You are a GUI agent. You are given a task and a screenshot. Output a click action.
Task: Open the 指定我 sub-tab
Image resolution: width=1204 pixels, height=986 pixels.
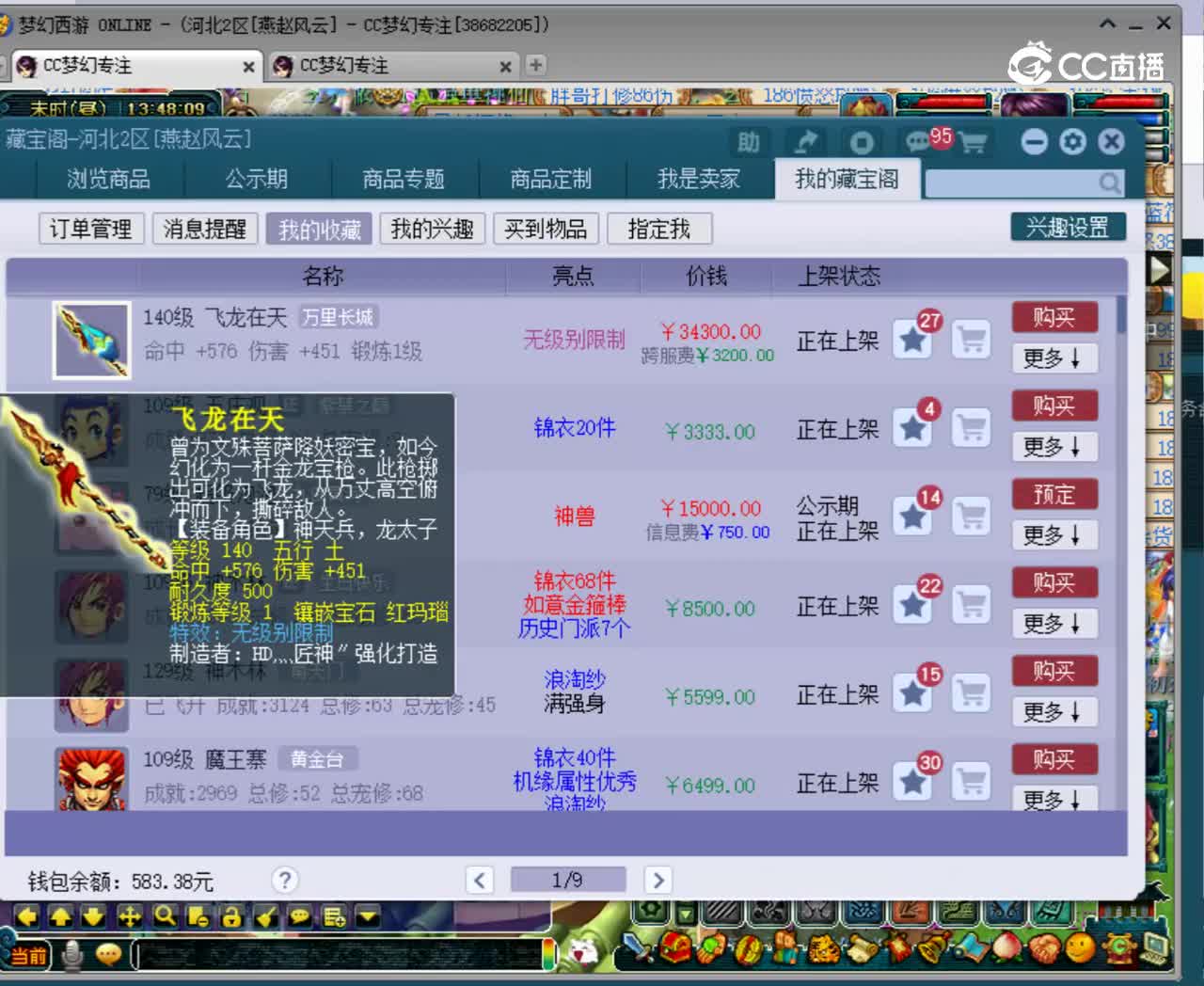click(x=659, y=229)
